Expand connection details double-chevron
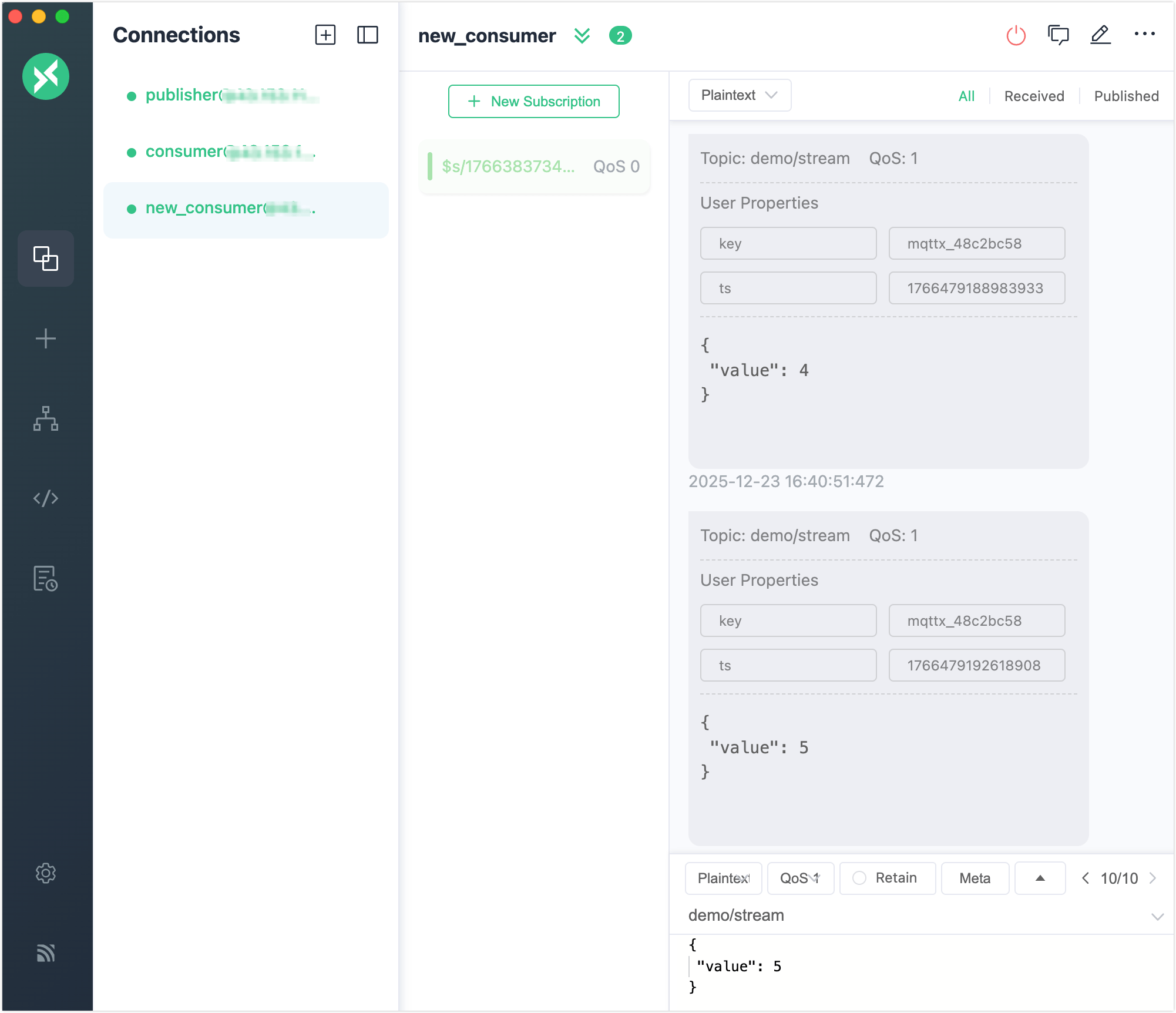This screenshot has height=1013, width=1176. point(582,36)
